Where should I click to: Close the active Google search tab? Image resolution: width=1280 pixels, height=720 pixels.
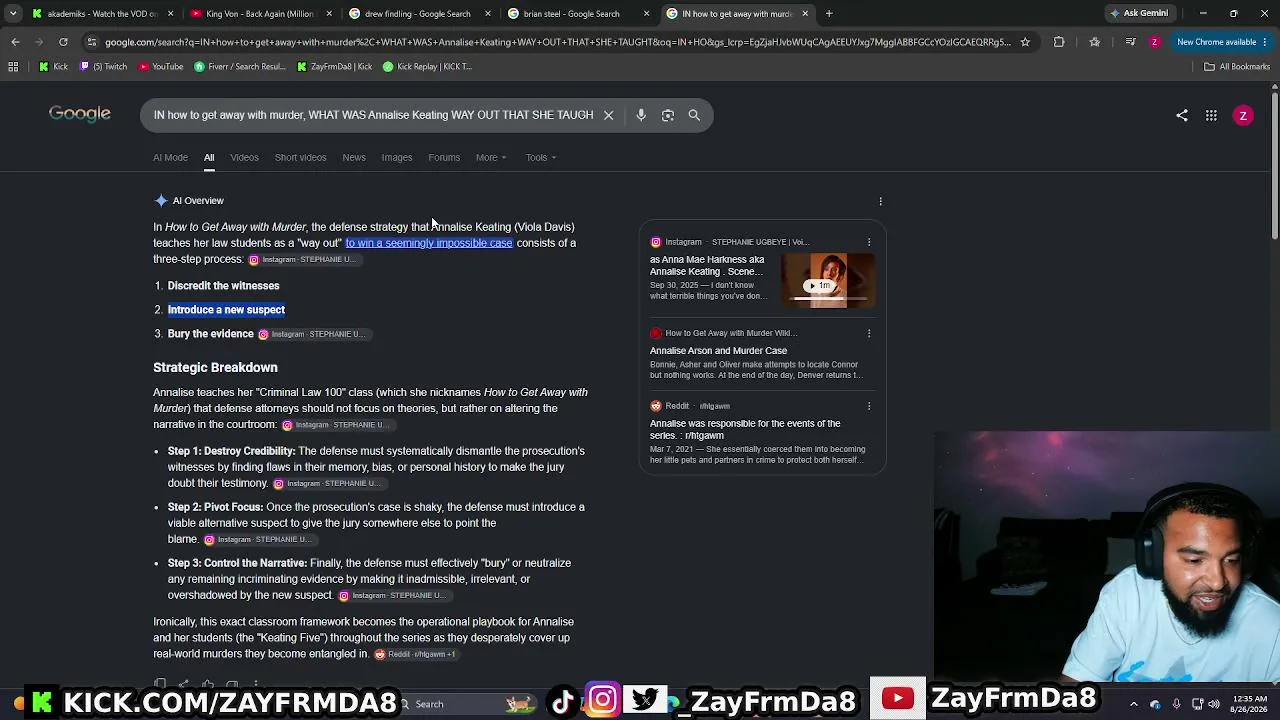pyautogui.click(x=805, y=14)
